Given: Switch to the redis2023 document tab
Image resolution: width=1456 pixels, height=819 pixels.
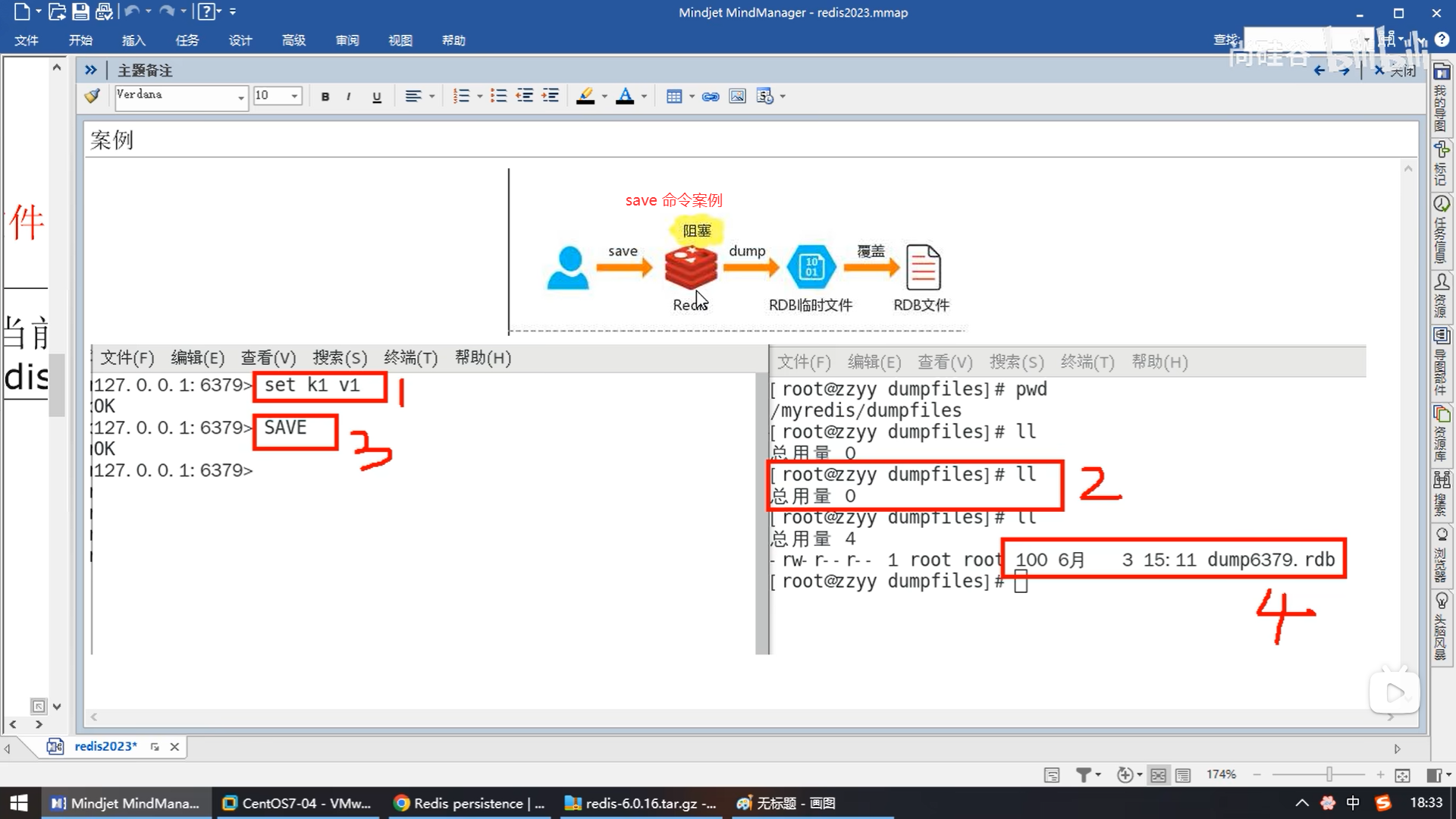Looking at the screenshot, I should coord(105,746).
